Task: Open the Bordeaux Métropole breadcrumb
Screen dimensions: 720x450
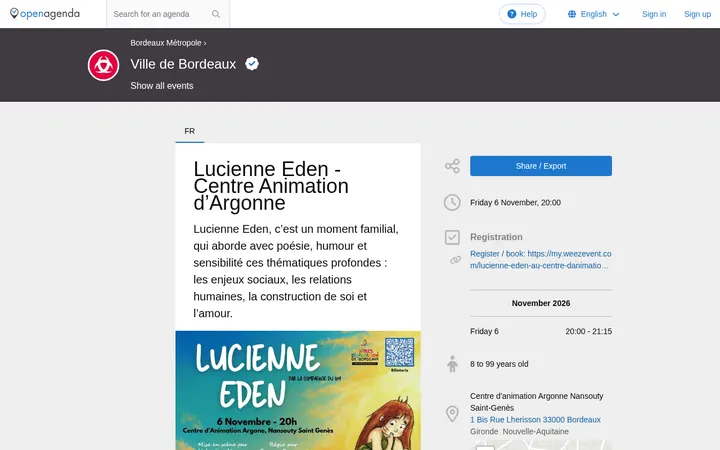Action: [x=166, y=43]
